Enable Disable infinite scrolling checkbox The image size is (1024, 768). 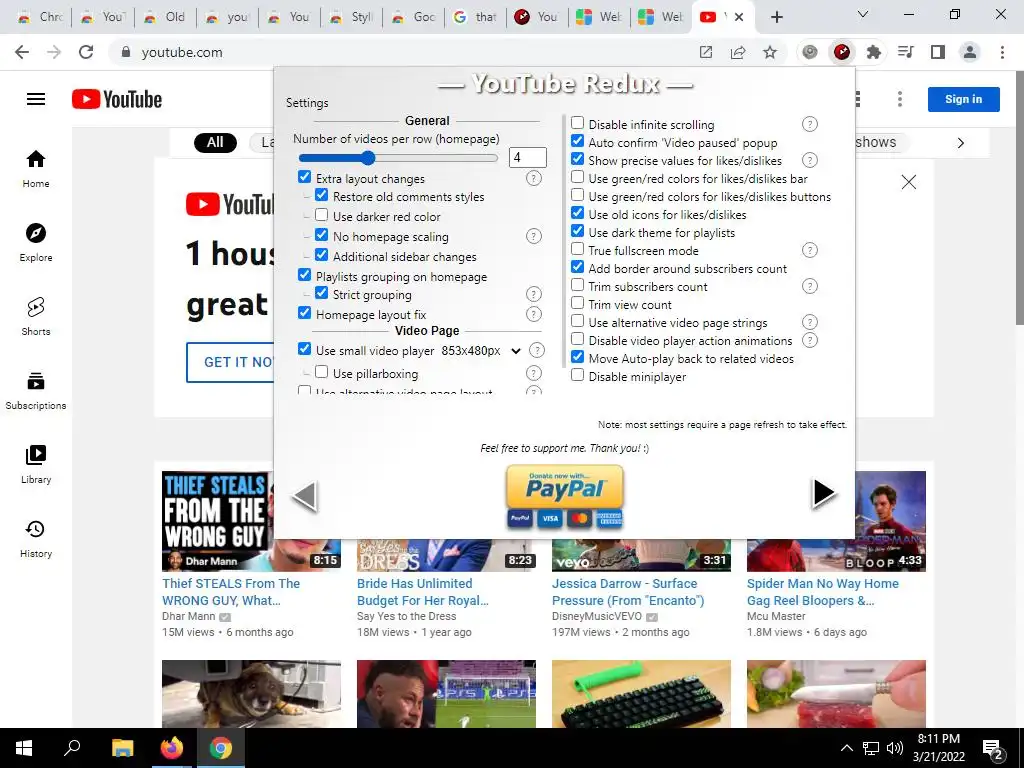pos(577,123)
